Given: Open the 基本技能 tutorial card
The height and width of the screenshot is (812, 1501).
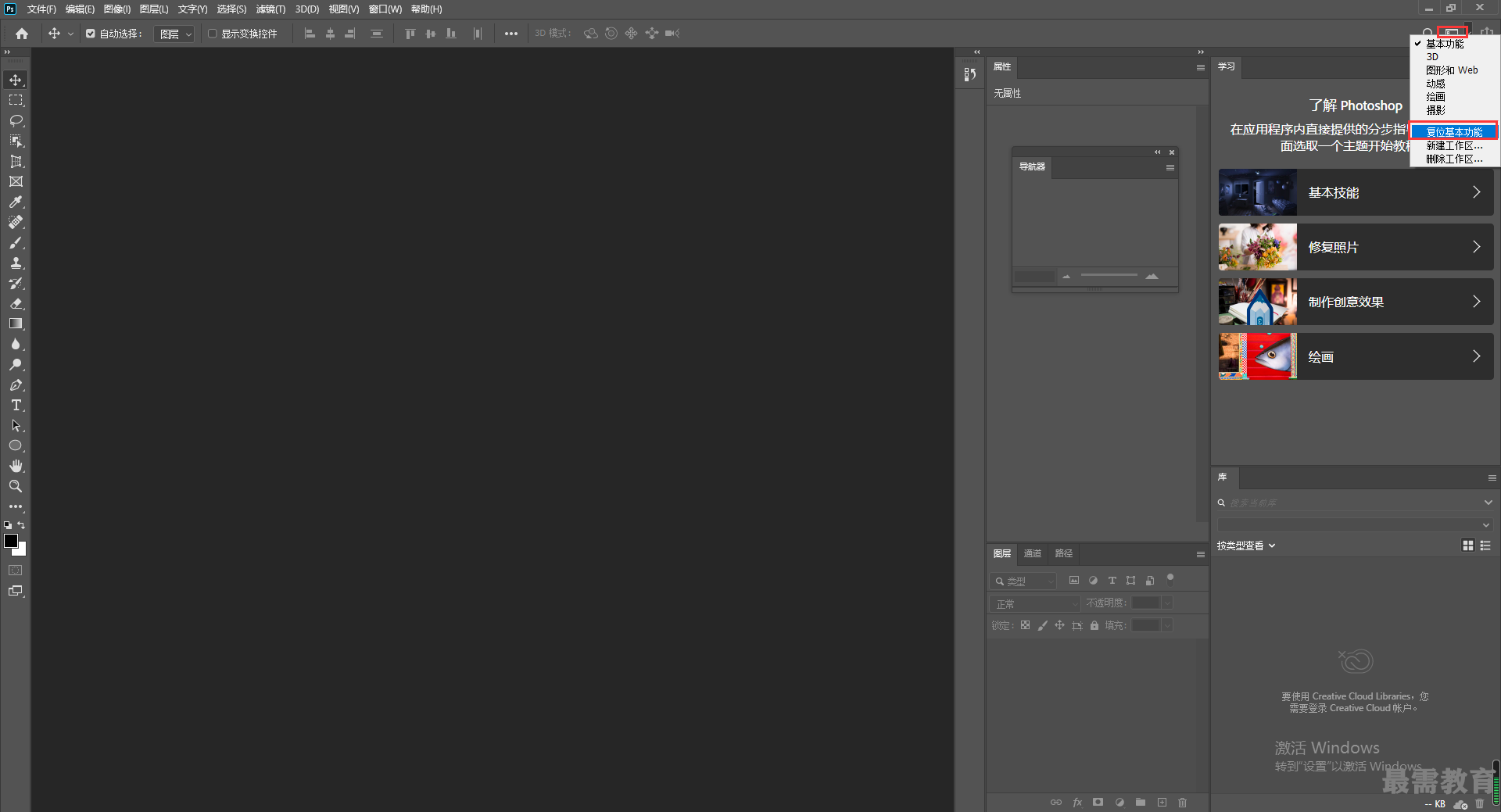Looking at the screenshot, I should coord(1356,192).
